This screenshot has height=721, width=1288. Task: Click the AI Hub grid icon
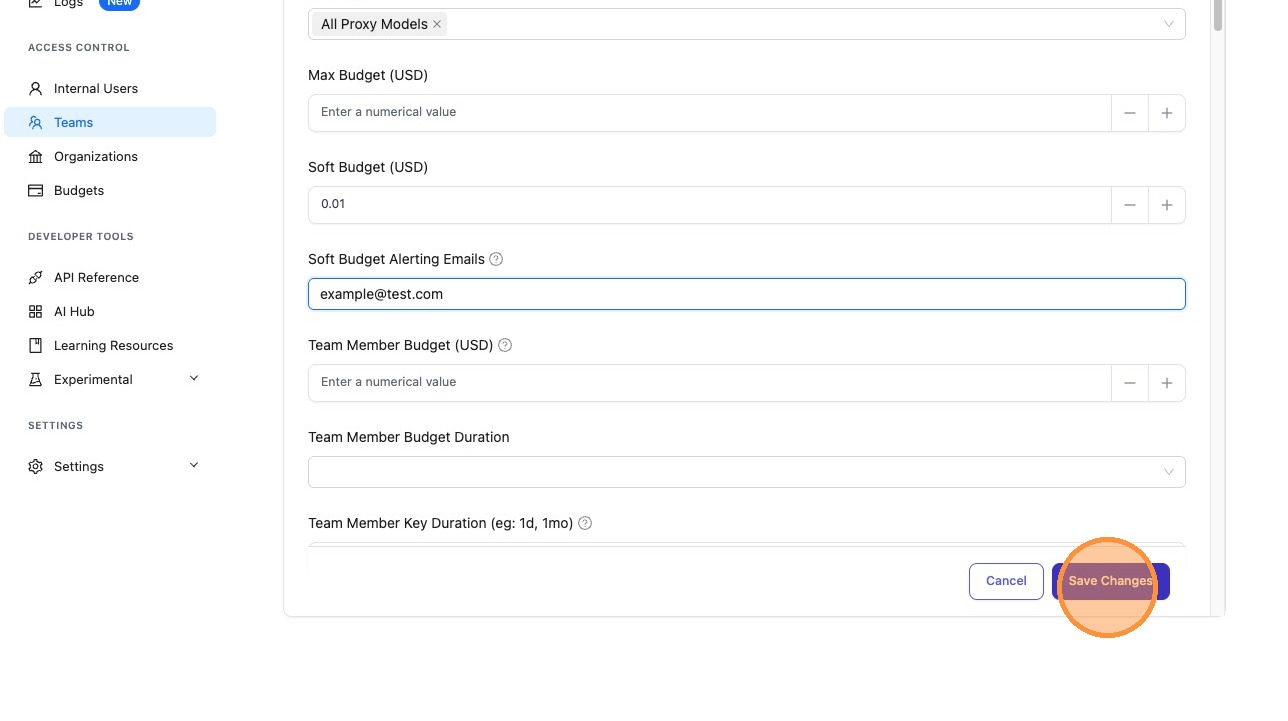click(x=36, y=312)
